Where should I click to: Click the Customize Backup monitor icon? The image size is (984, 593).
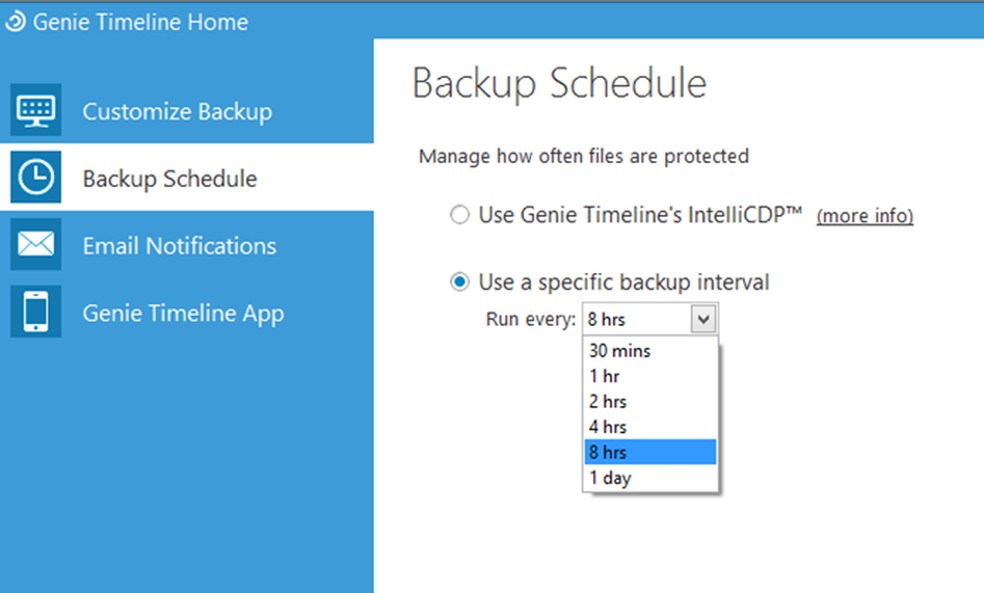(x=36, y=111)
